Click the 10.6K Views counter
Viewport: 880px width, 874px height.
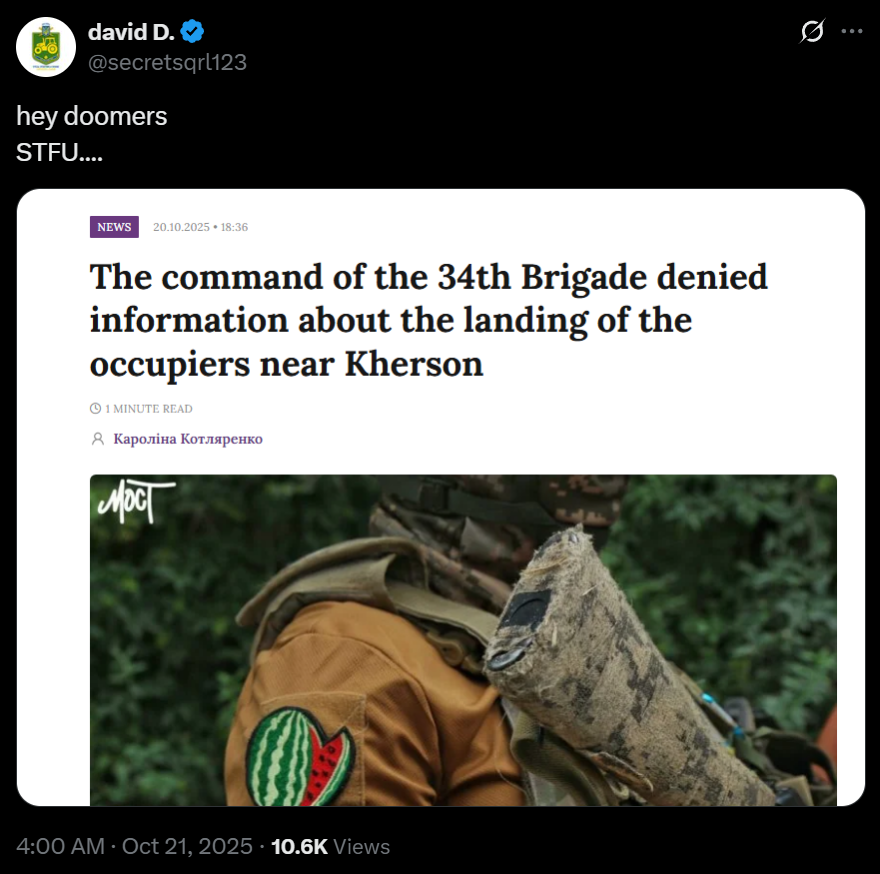point(331,846)
